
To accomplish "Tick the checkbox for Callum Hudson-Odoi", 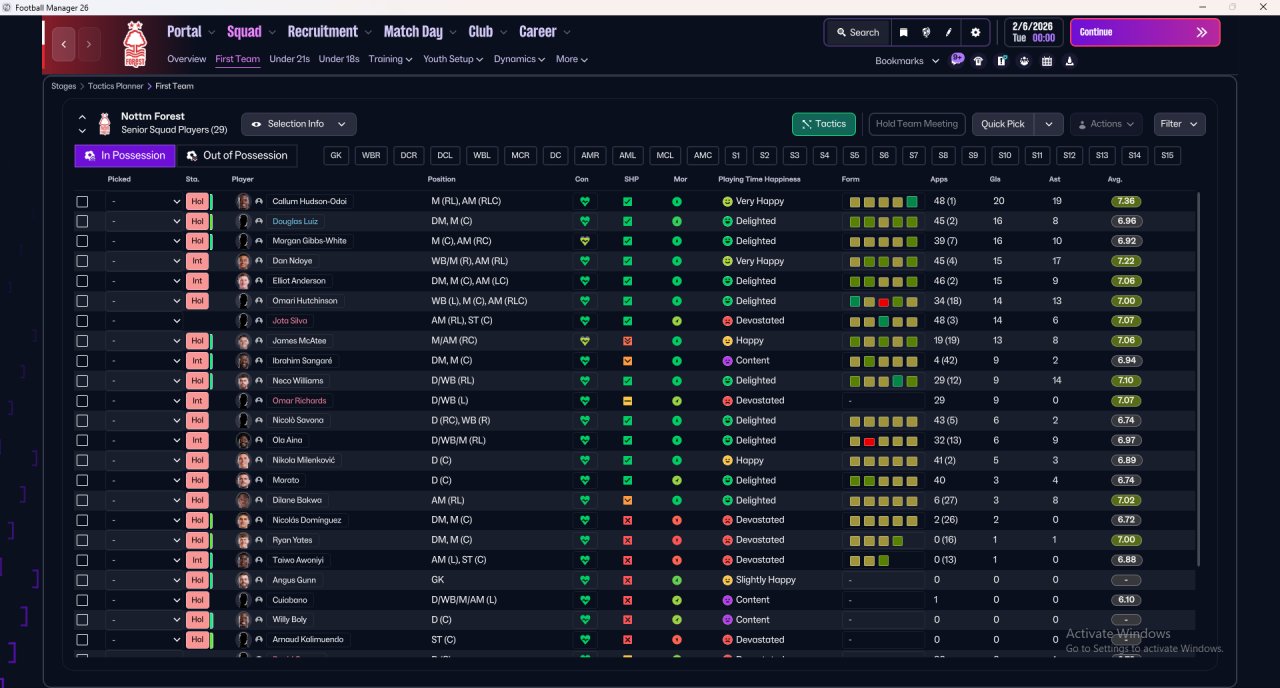I will 82,201.
